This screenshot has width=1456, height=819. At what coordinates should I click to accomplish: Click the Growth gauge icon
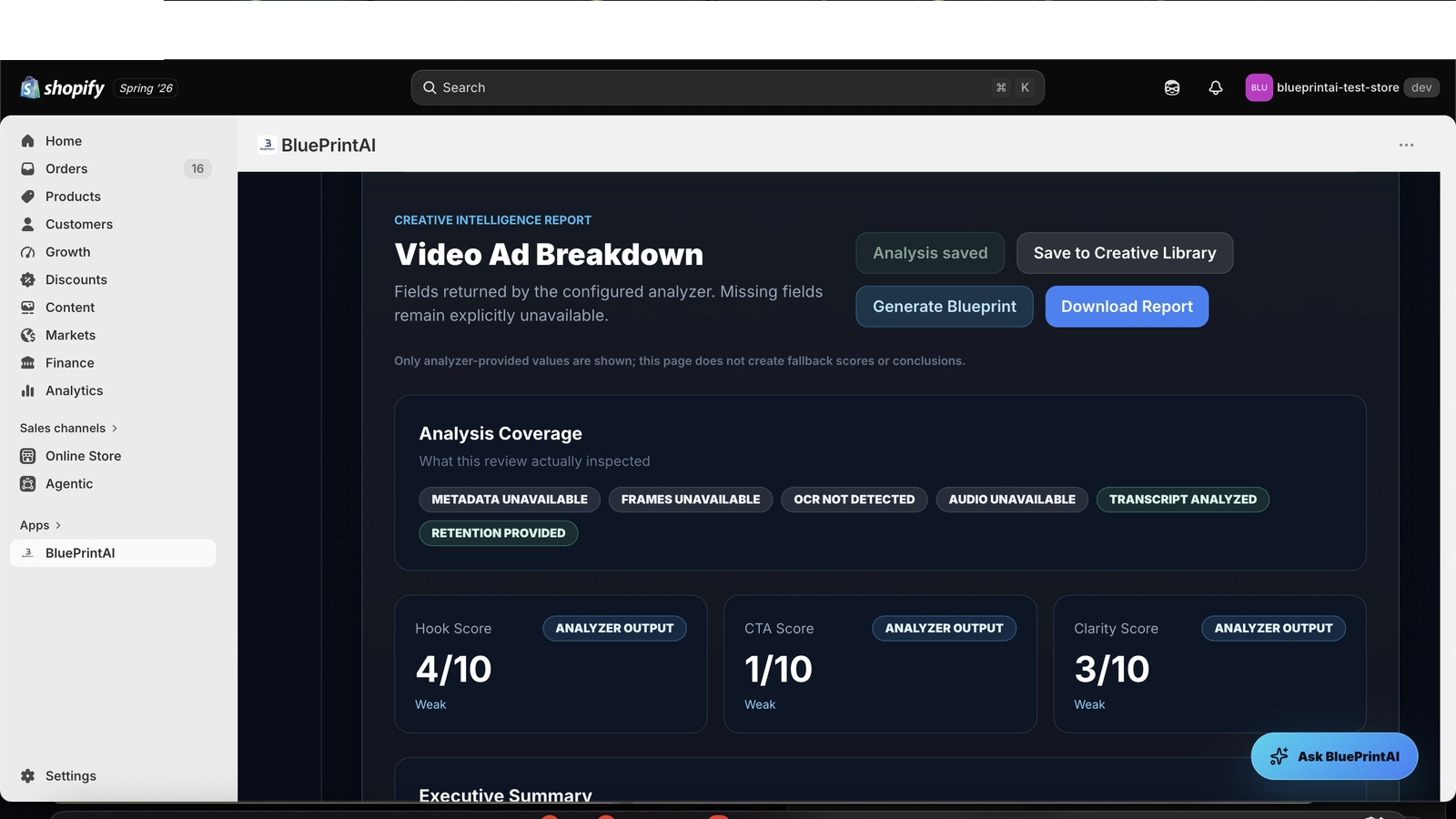click(27, 252)
